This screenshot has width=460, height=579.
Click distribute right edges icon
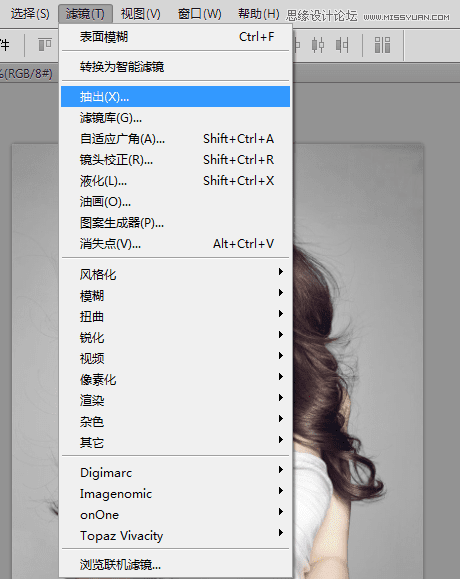pyautogui.click(x=342, y=45)
